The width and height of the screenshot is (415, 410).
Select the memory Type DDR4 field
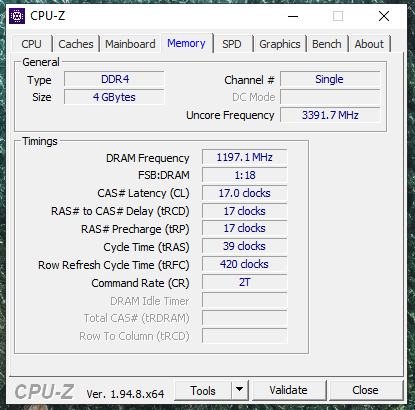point(114,79)
